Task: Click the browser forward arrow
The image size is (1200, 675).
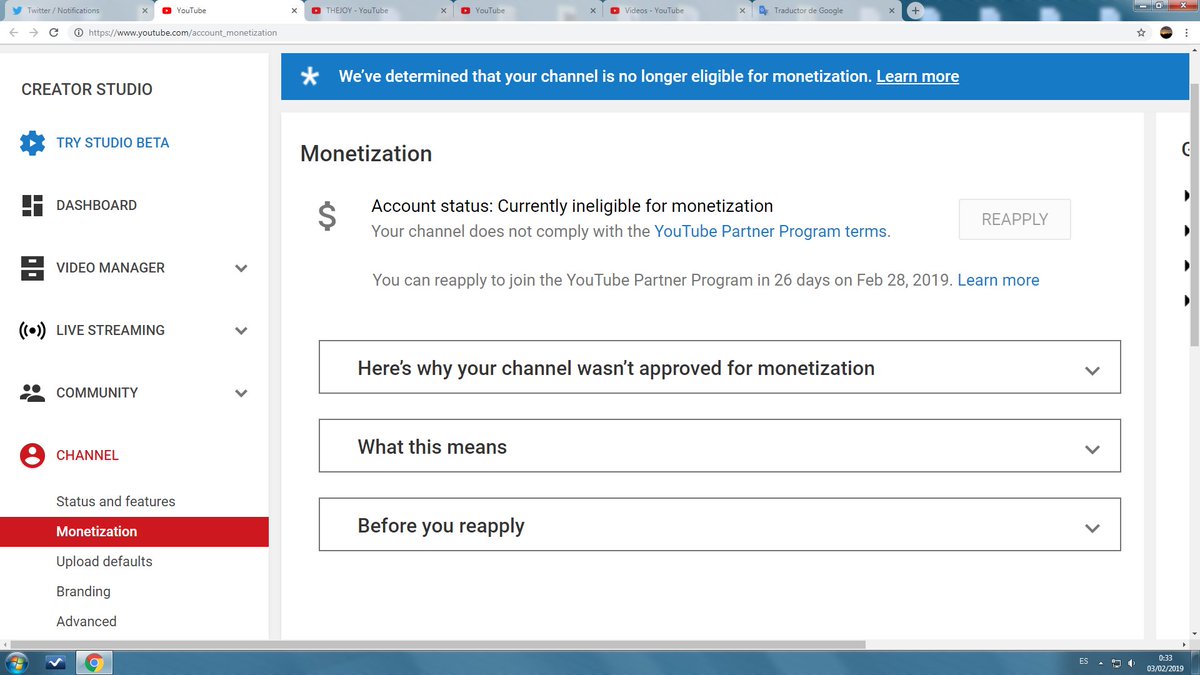Action: click(34, 32)
